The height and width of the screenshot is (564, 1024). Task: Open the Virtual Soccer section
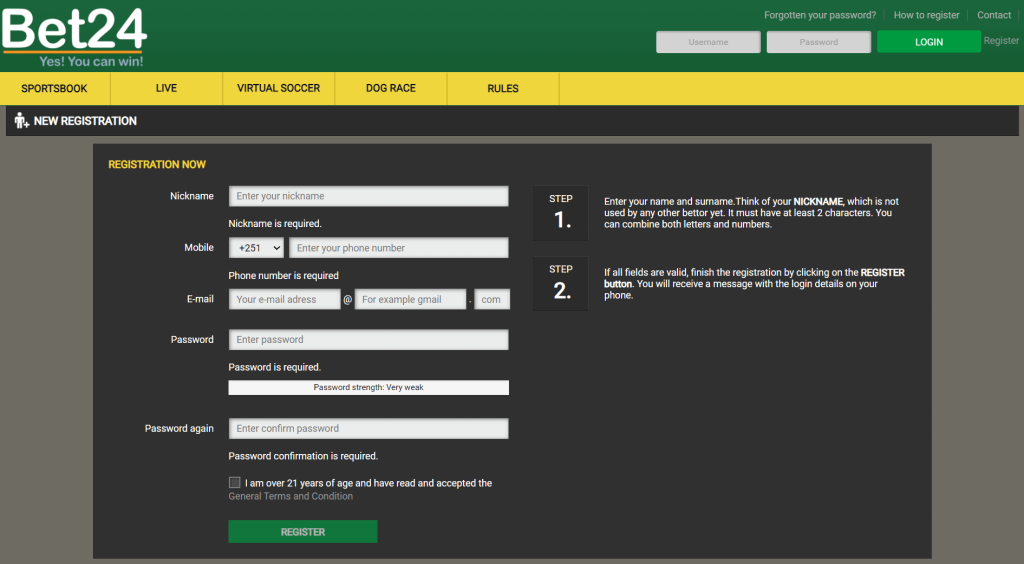[x=279, y=88]
